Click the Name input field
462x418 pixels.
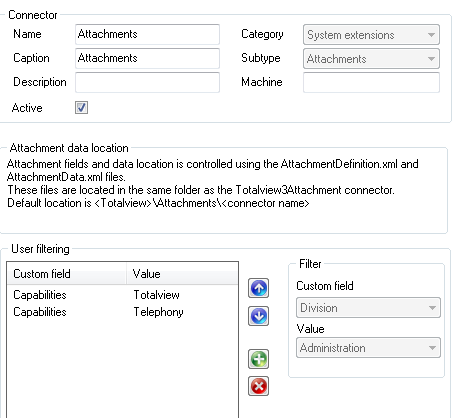[x=147, y=34]
